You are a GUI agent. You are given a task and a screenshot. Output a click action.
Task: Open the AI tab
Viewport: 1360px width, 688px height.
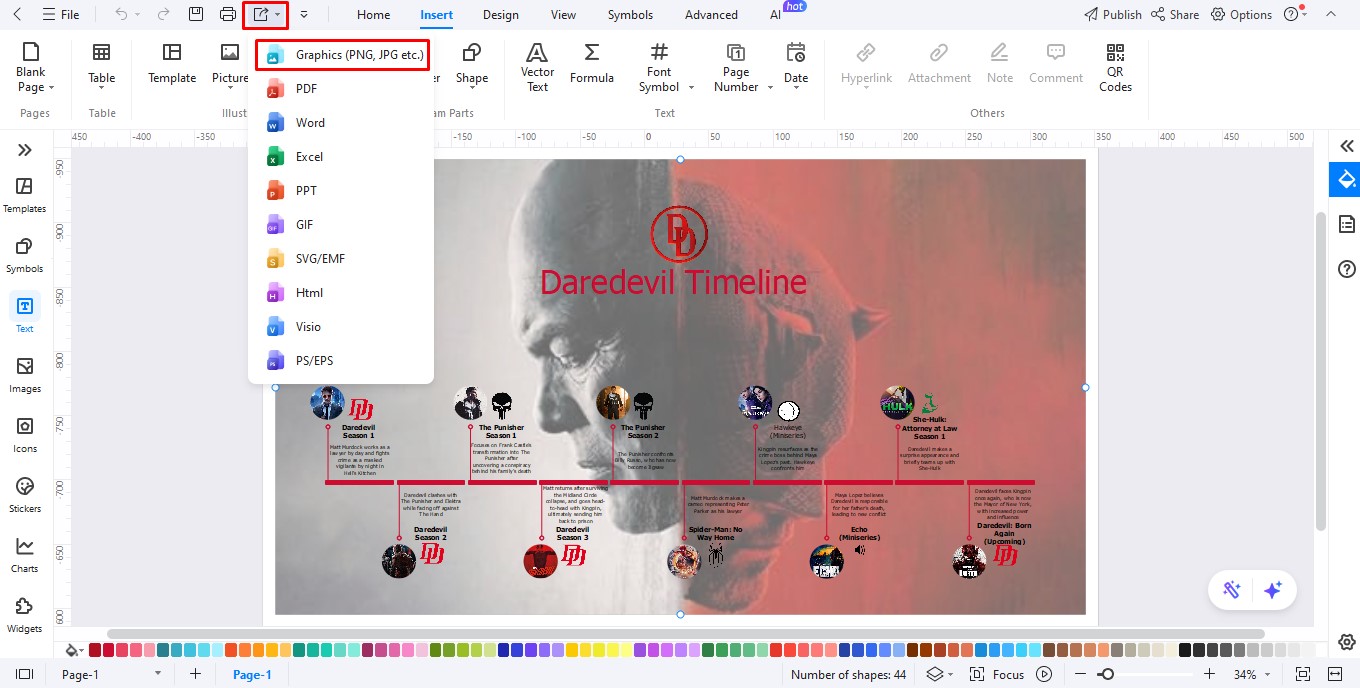click(775, 15)
